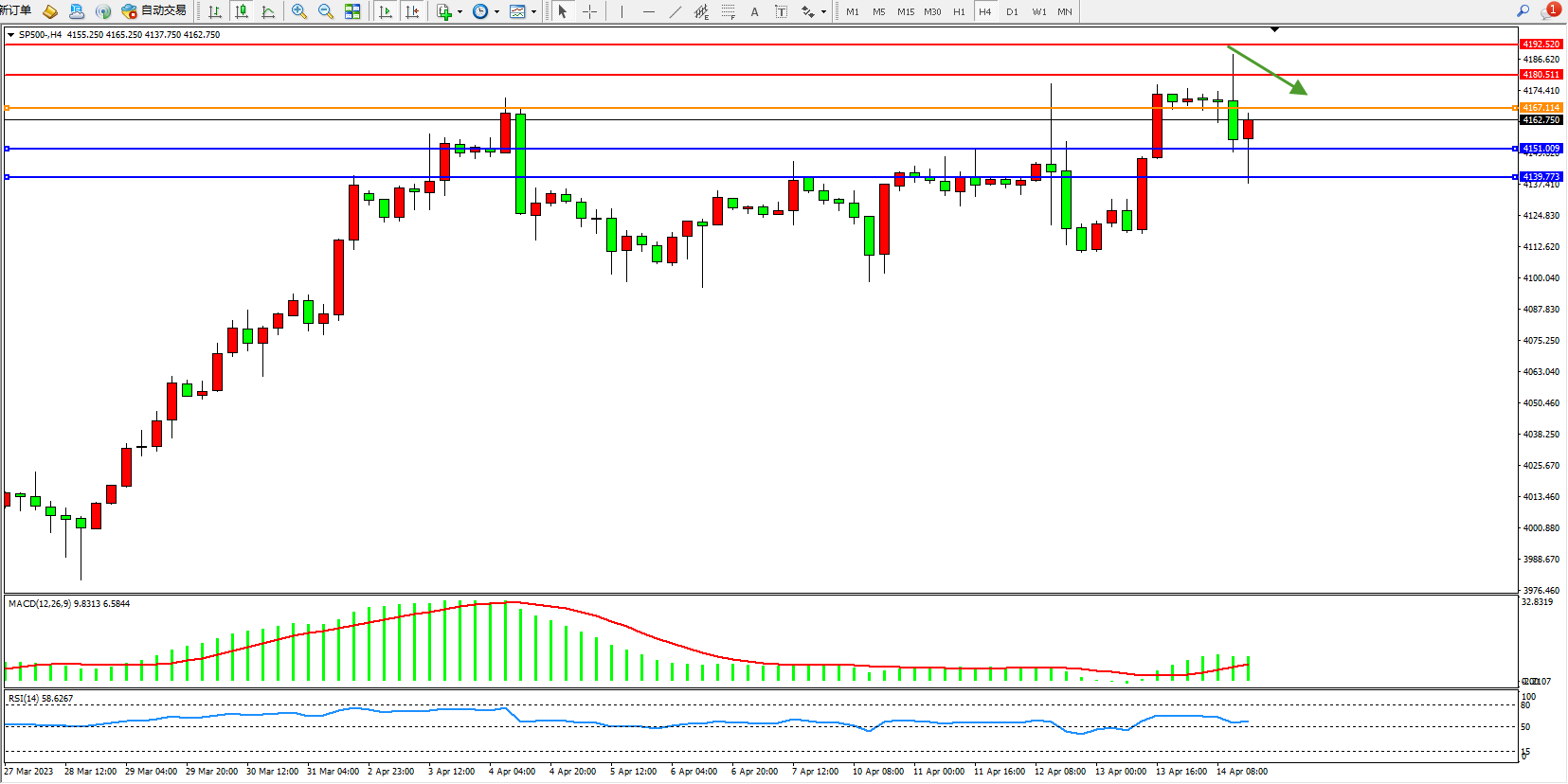Toggle Auto Scroll chart button
1568x784 pixels.
tap(386, 11)
